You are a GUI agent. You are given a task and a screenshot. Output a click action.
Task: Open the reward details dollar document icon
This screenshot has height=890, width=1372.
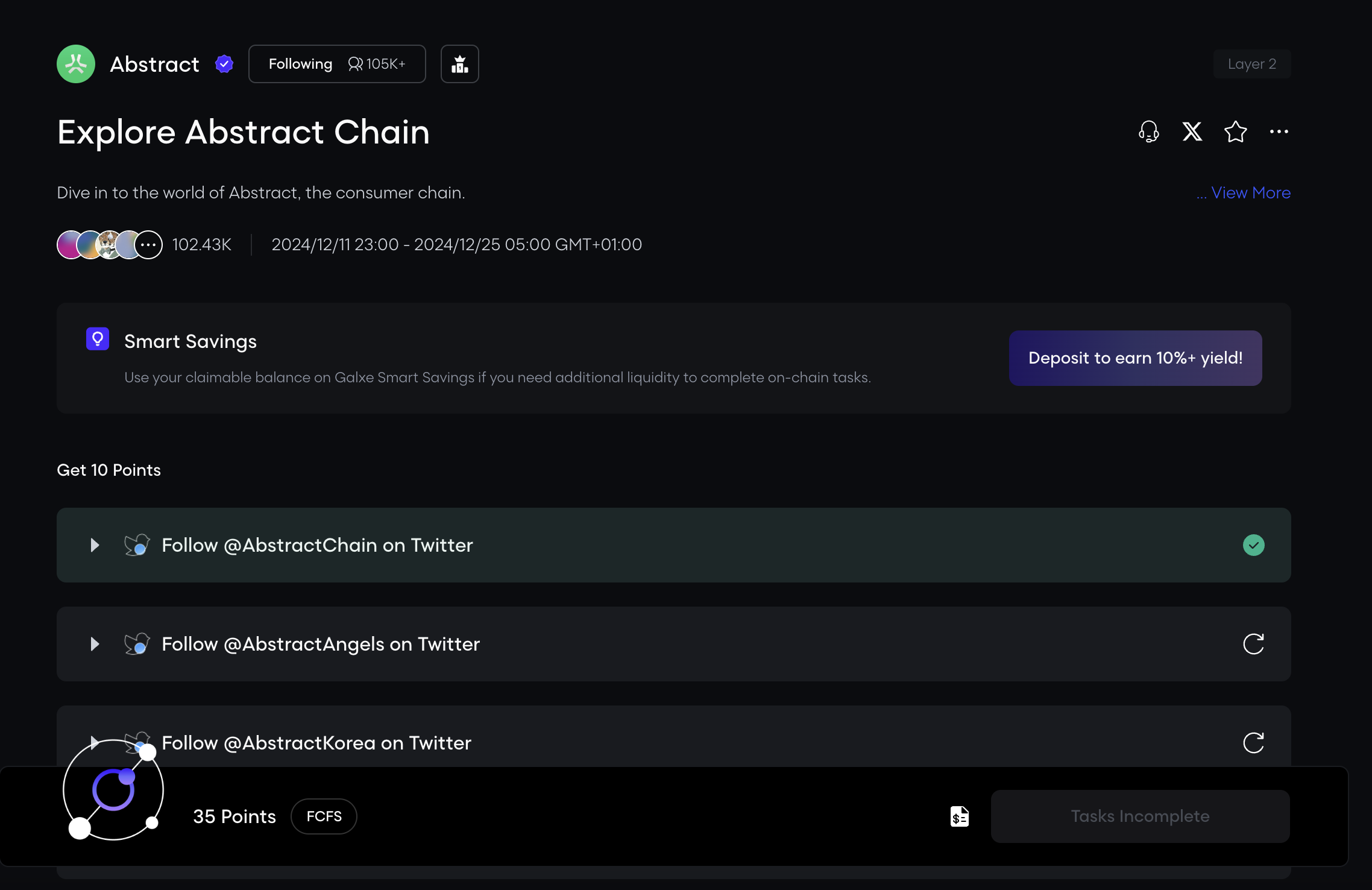point(959,816)
